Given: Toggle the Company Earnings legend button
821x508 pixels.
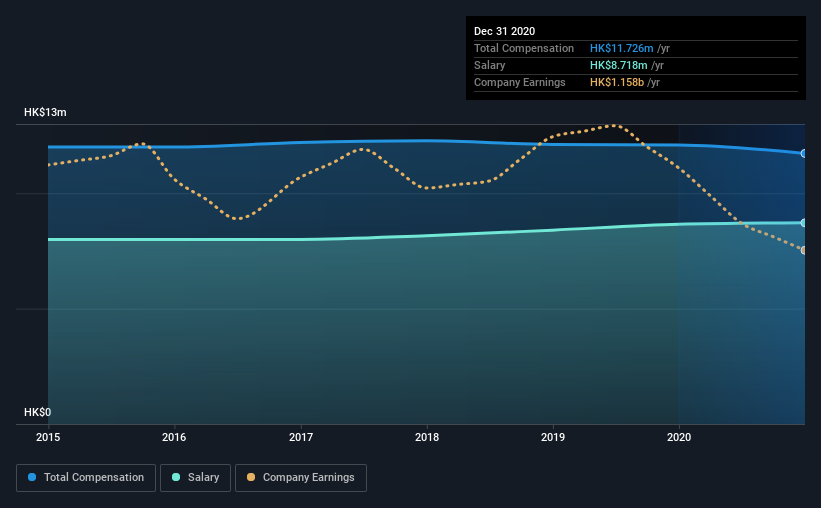Looking at the screenshot, I should 301,478.
